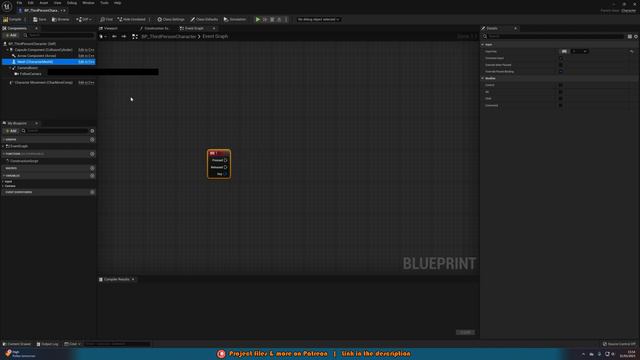
Task: Click Edit in C++ for Capsule Component
Action: (86, 50)
